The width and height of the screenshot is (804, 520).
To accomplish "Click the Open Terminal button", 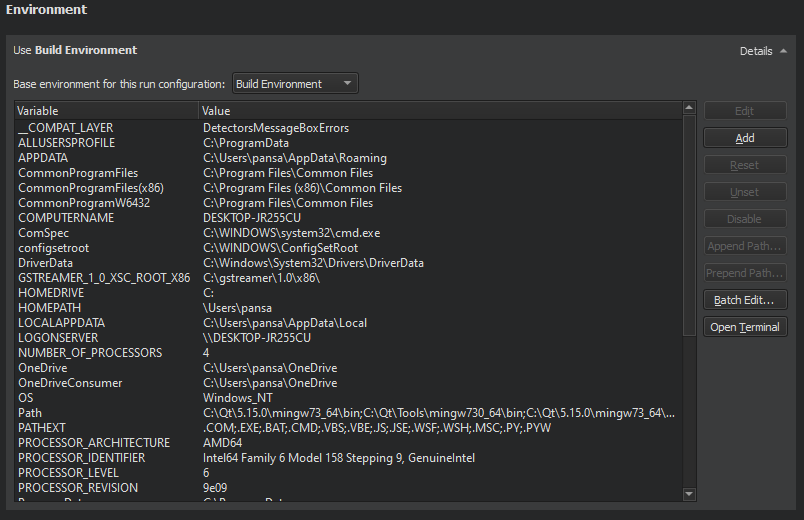I will [744, 327].
